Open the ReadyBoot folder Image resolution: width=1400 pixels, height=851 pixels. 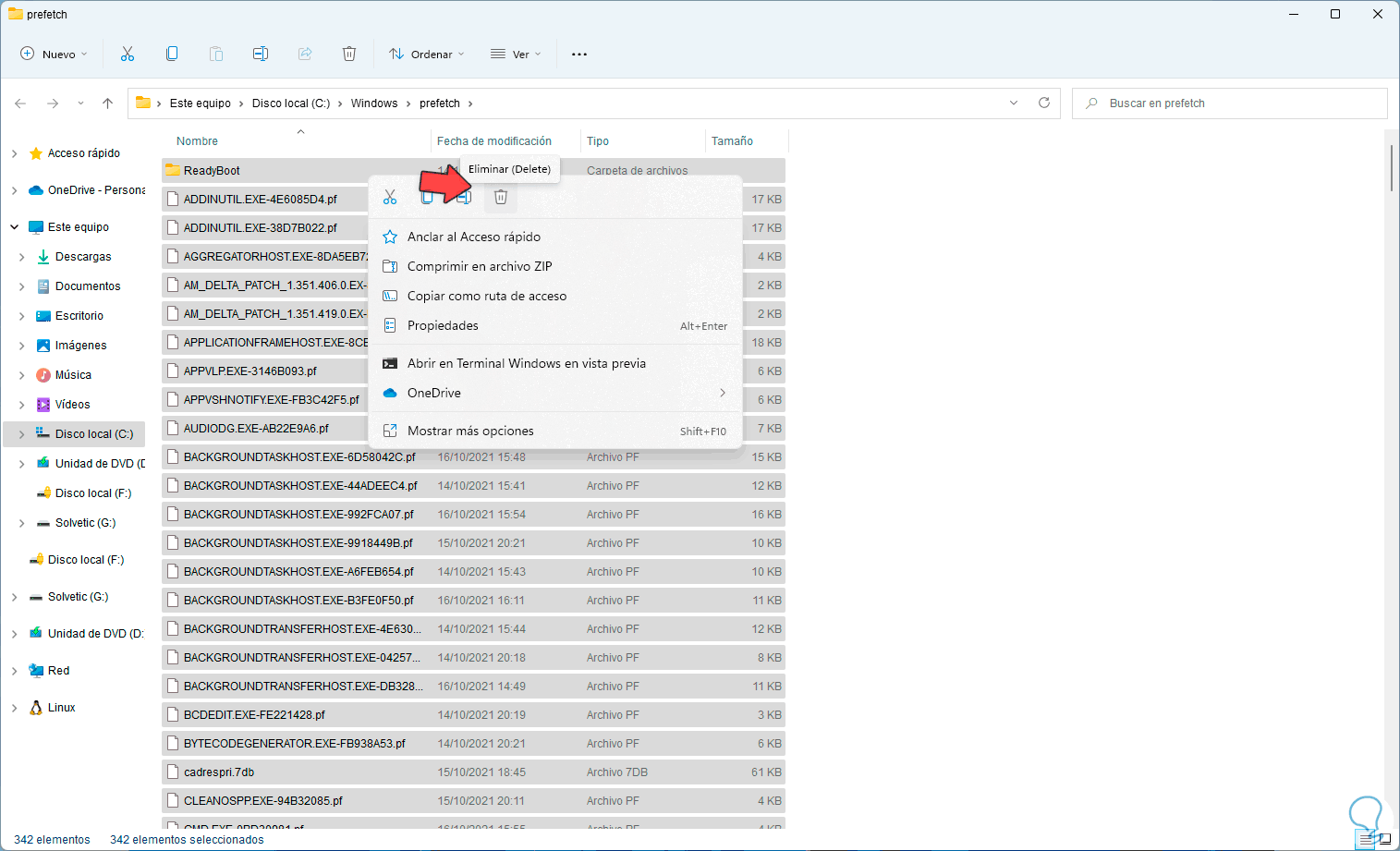coord(212,171)
